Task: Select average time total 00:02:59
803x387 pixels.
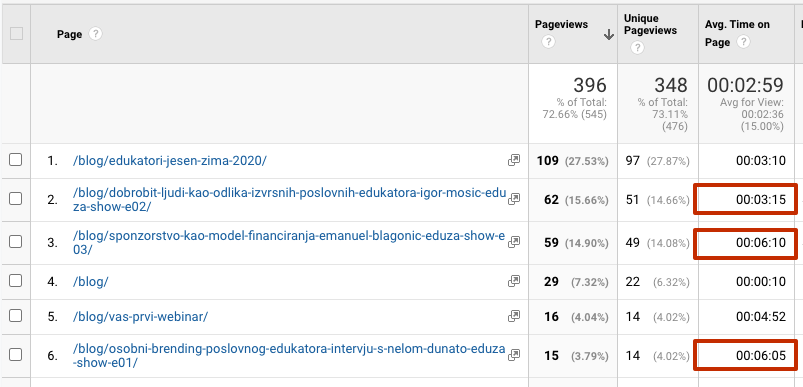Action: pyautogui.click(x=745, y=85)
